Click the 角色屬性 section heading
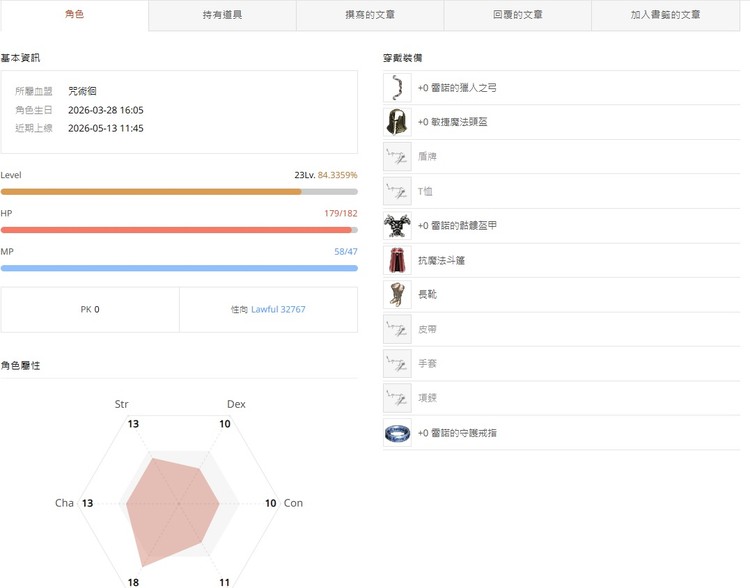The width and height of the screenshot is (750, 588). click(x=20, y=366)
